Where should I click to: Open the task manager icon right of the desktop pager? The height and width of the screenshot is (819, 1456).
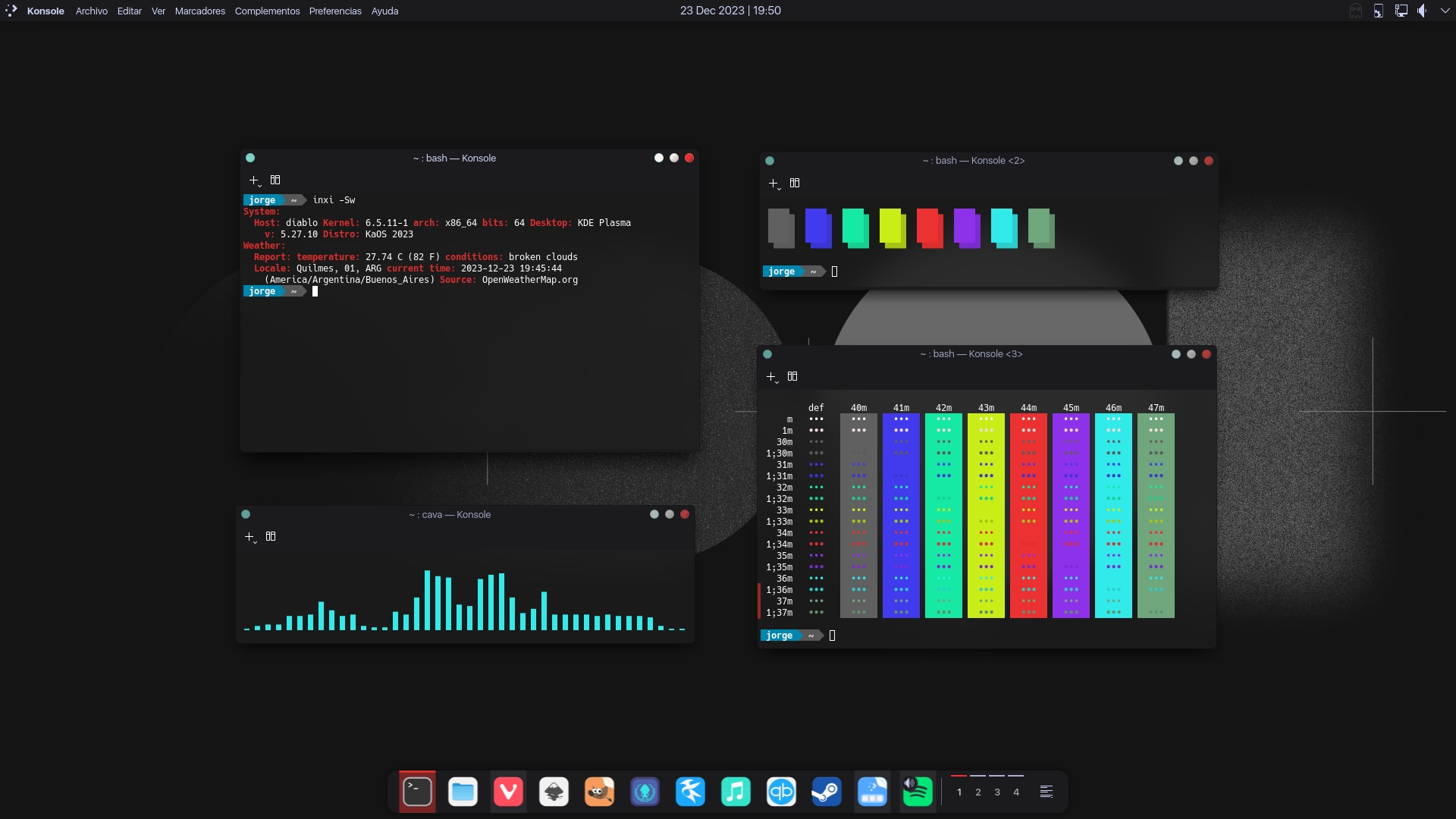coord(1046,791)
